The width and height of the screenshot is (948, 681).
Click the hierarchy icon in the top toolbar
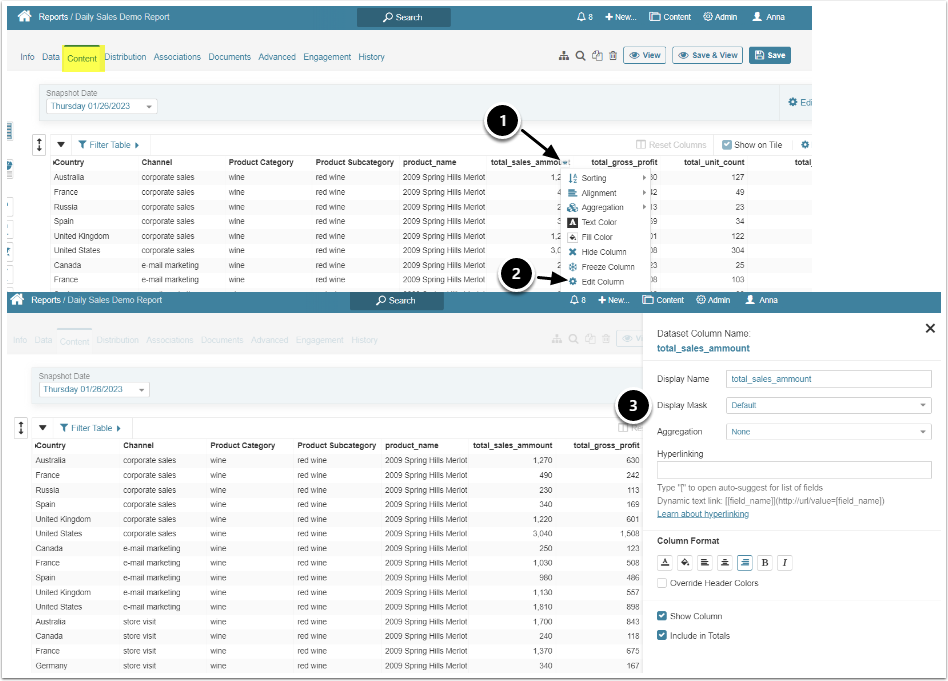click(x=563, y=56)
